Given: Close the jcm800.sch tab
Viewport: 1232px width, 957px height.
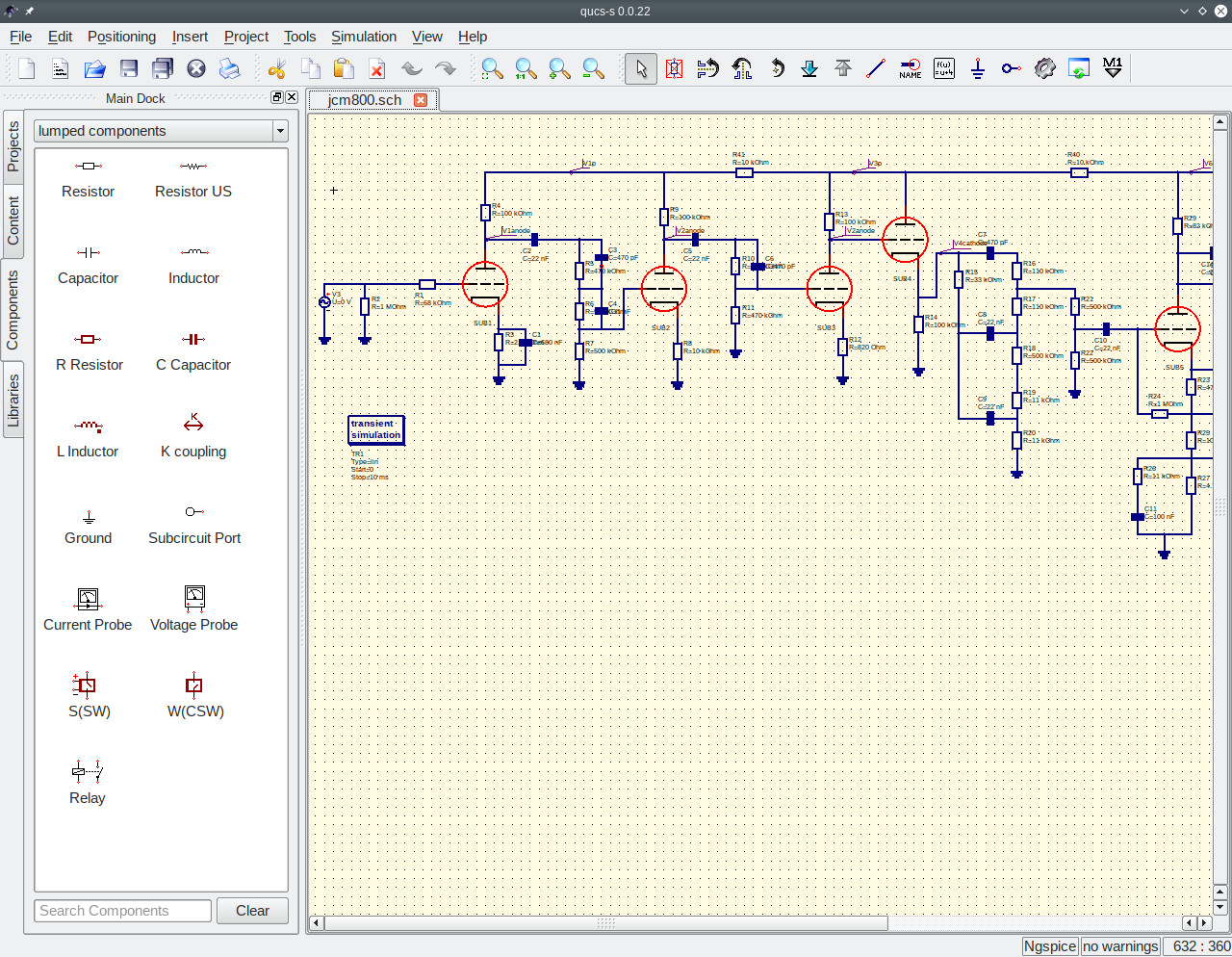Looking at the screenshot, I should click(421, 100).
